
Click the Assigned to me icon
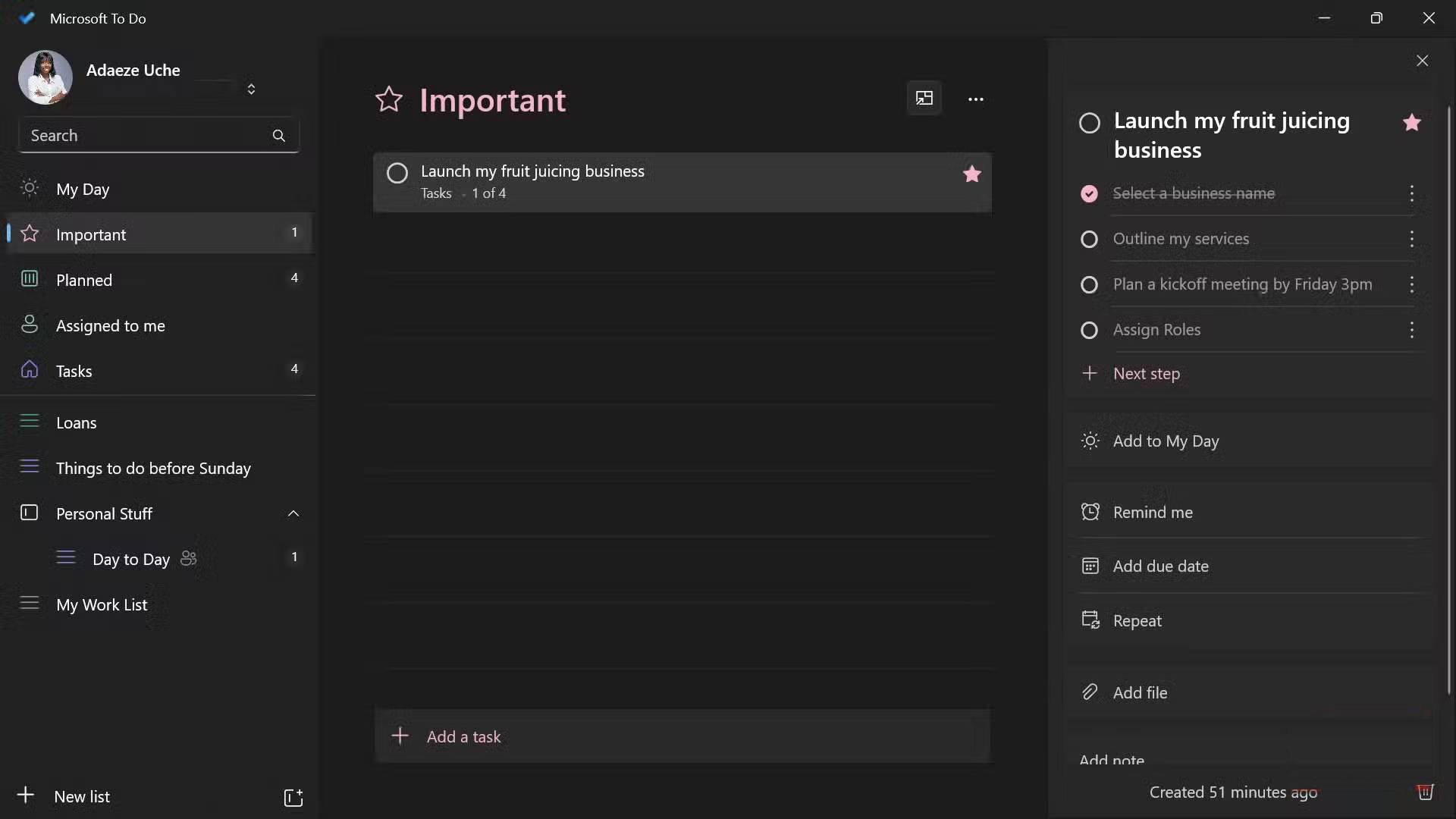[29, 325]
